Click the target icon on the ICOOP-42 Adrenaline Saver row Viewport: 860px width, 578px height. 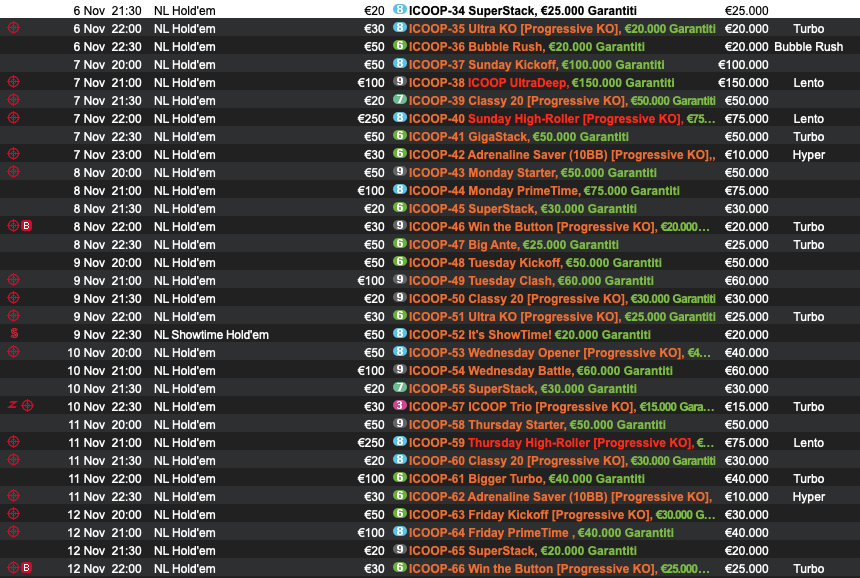(x=14, y=154)
